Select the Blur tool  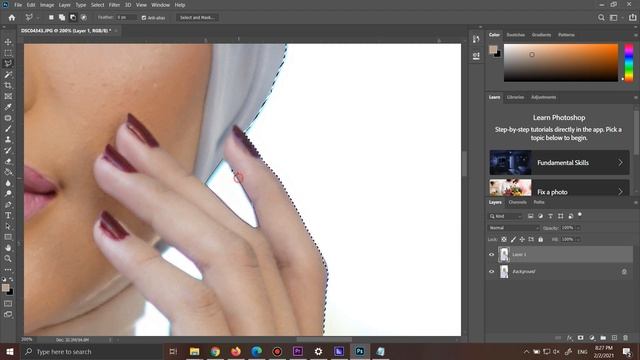(x=8, y=183)
